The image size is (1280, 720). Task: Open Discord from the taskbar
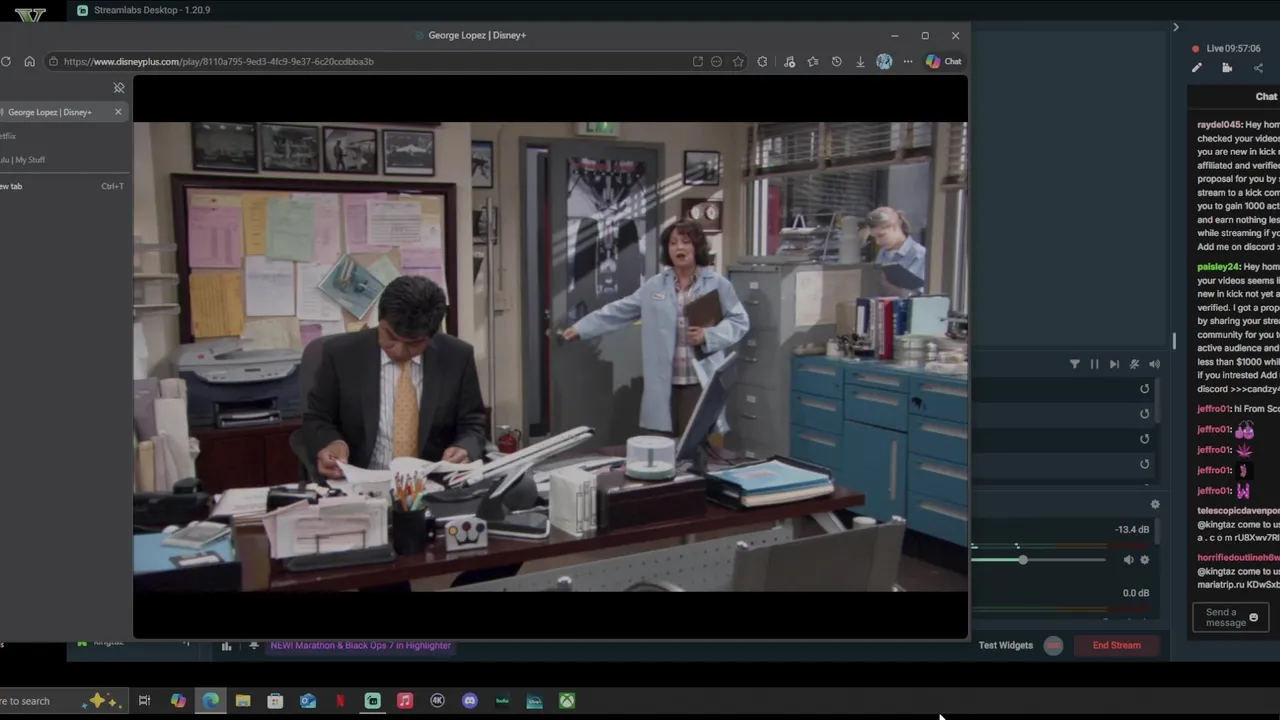coord(470,701)
